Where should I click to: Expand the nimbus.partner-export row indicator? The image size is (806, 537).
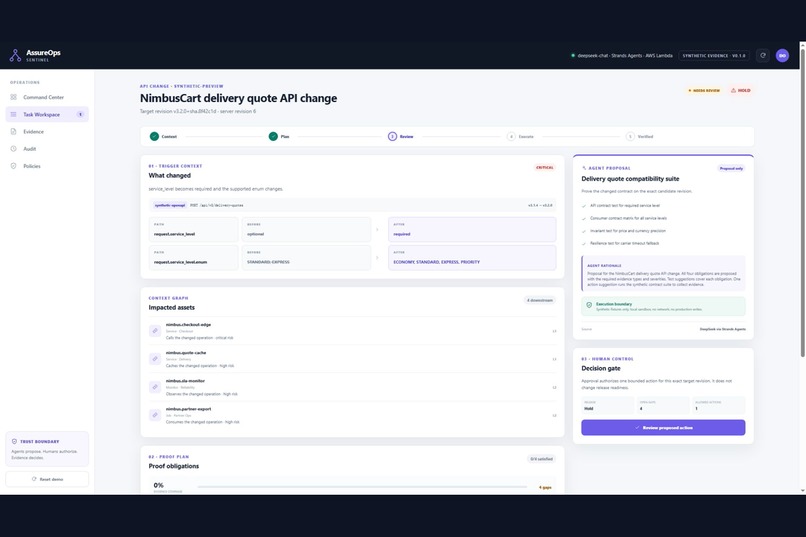pos(554,415)
